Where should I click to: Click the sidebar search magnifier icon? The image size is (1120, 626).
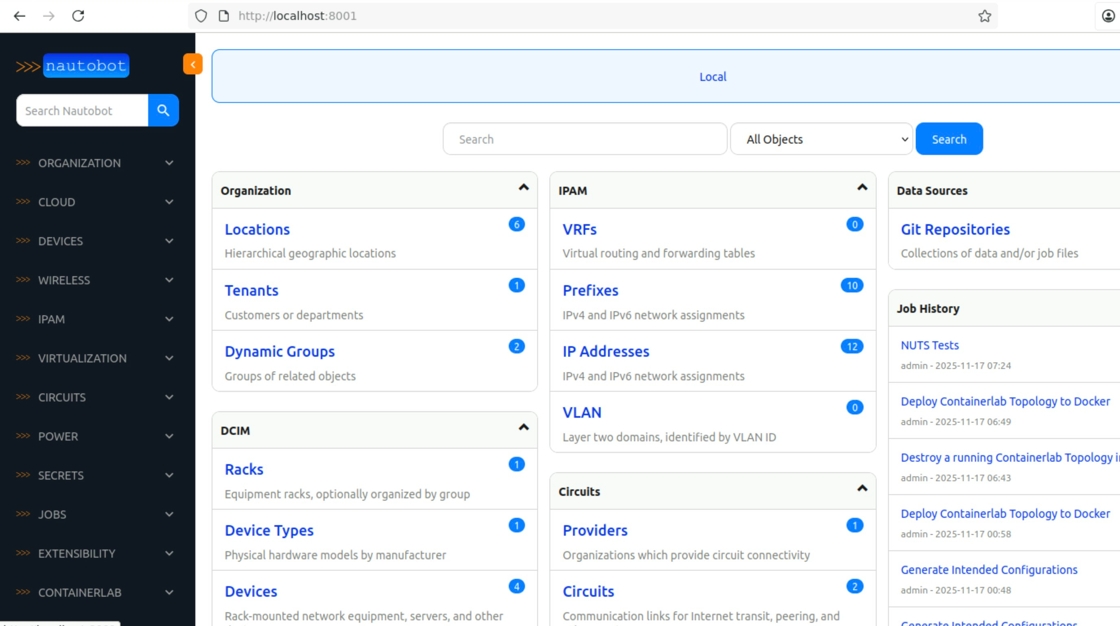(x=163, y=111)
